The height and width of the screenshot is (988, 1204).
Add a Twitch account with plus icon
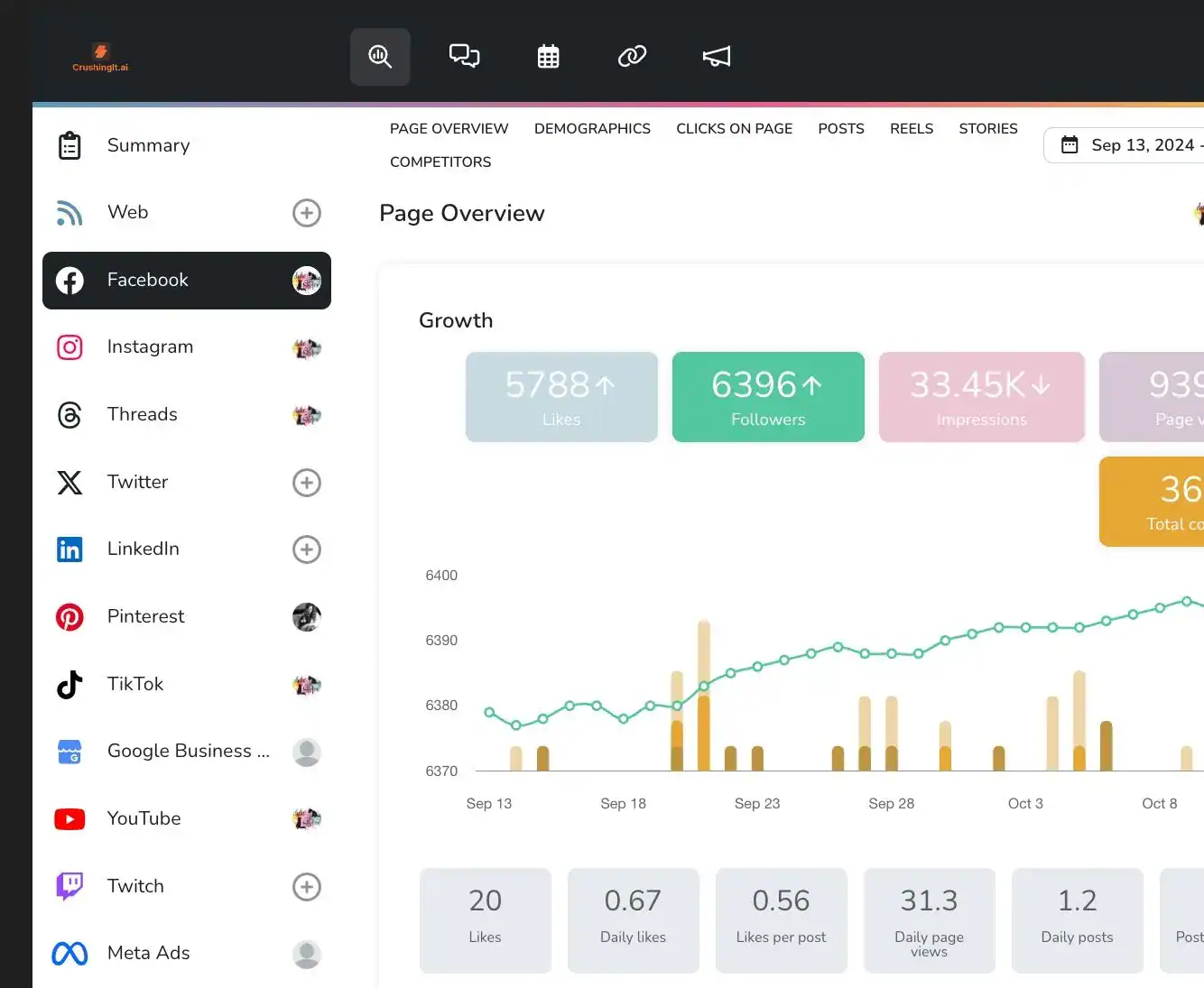pyautogui.click(x=307, y=887)
